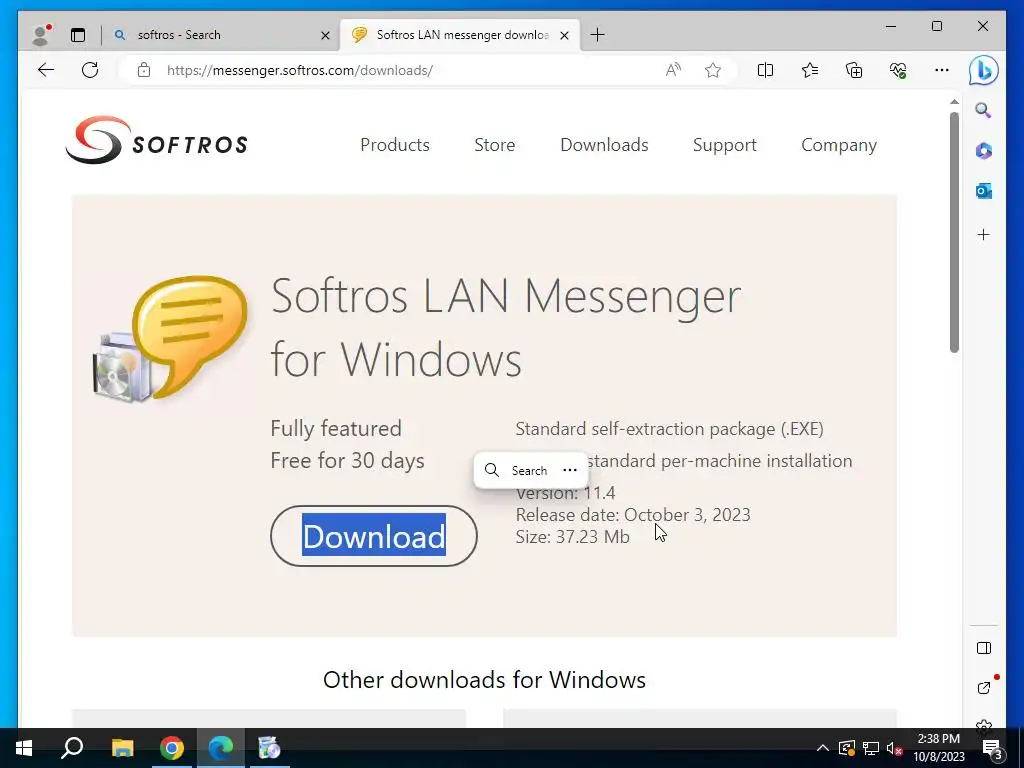Screen dimensions: 1024x768
Task: Open the taskbar clock and date
Action: point(938,748)
